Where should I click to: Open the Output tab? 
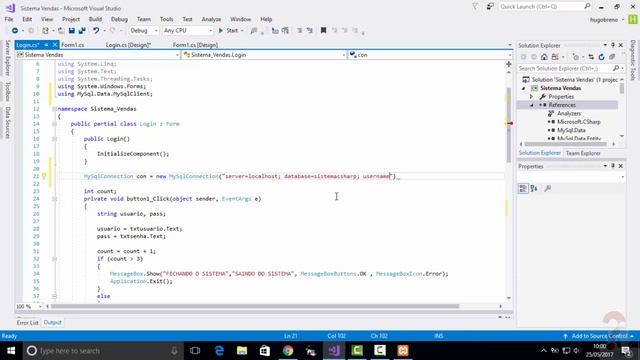[x=53, y=322]
